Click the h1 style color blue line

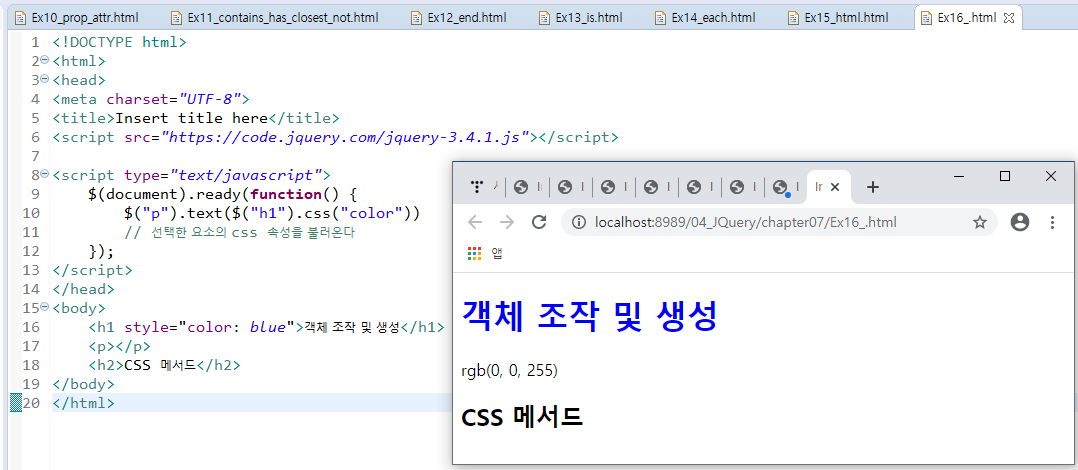(266, 327)
